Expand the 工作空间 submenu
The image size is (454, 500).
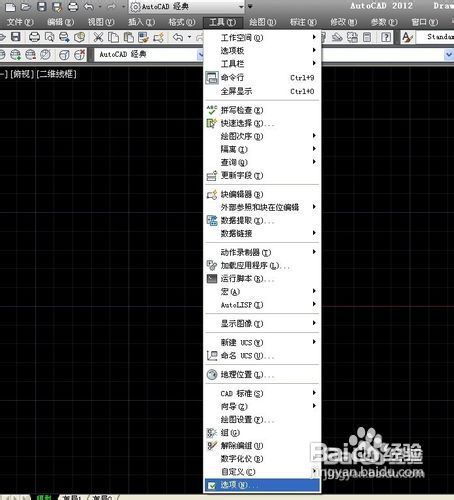click(x=262, y=38)
